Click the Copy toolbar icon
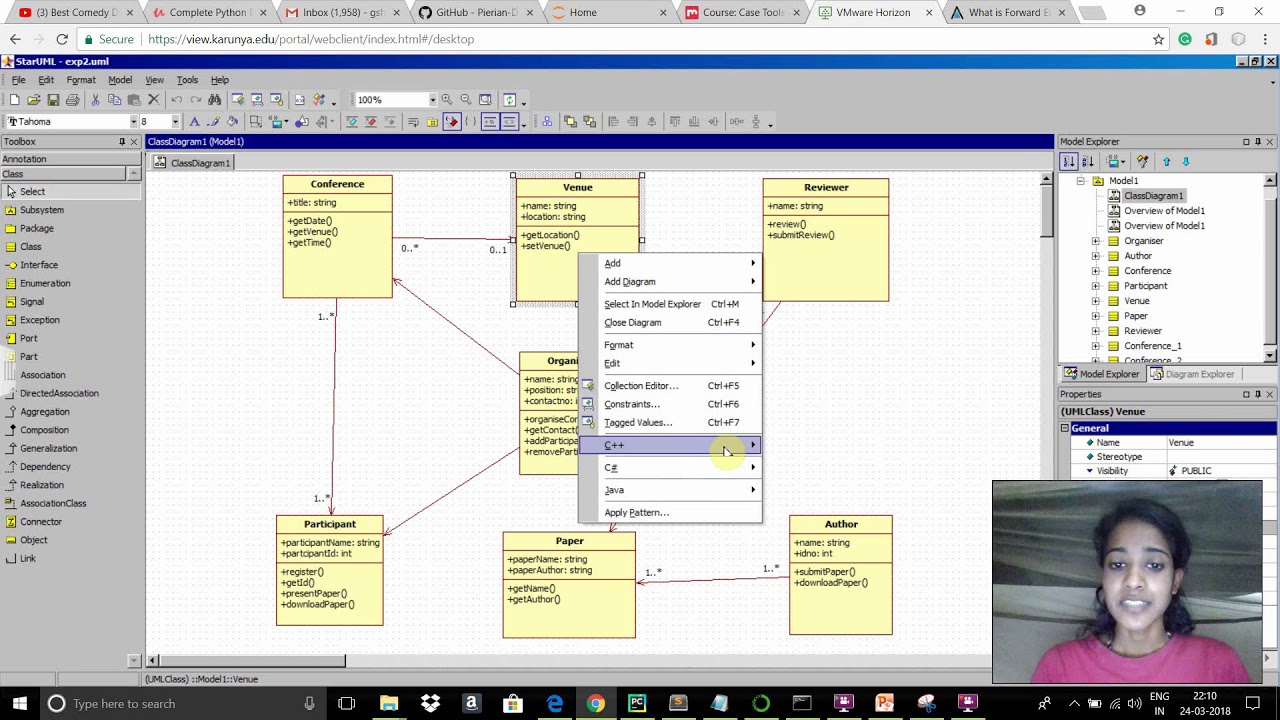The height and width of the screenshot is (720, 1280). click(x=115, y=100)
